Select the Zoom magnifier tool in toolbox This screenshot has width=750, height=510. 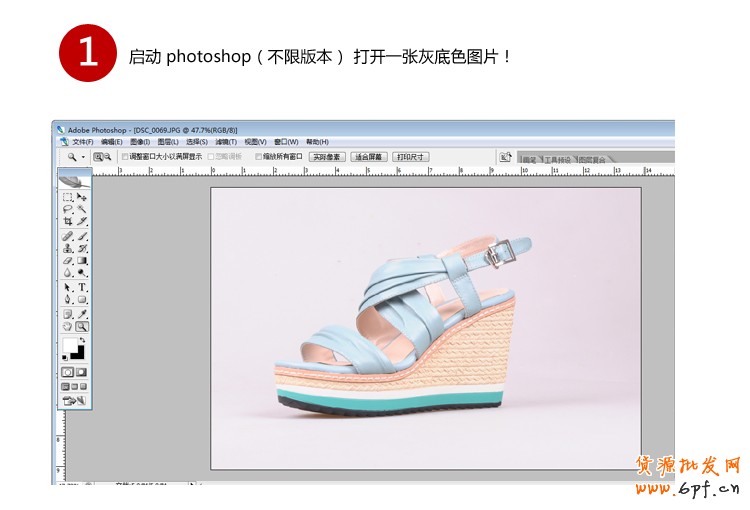coord(82,326)
